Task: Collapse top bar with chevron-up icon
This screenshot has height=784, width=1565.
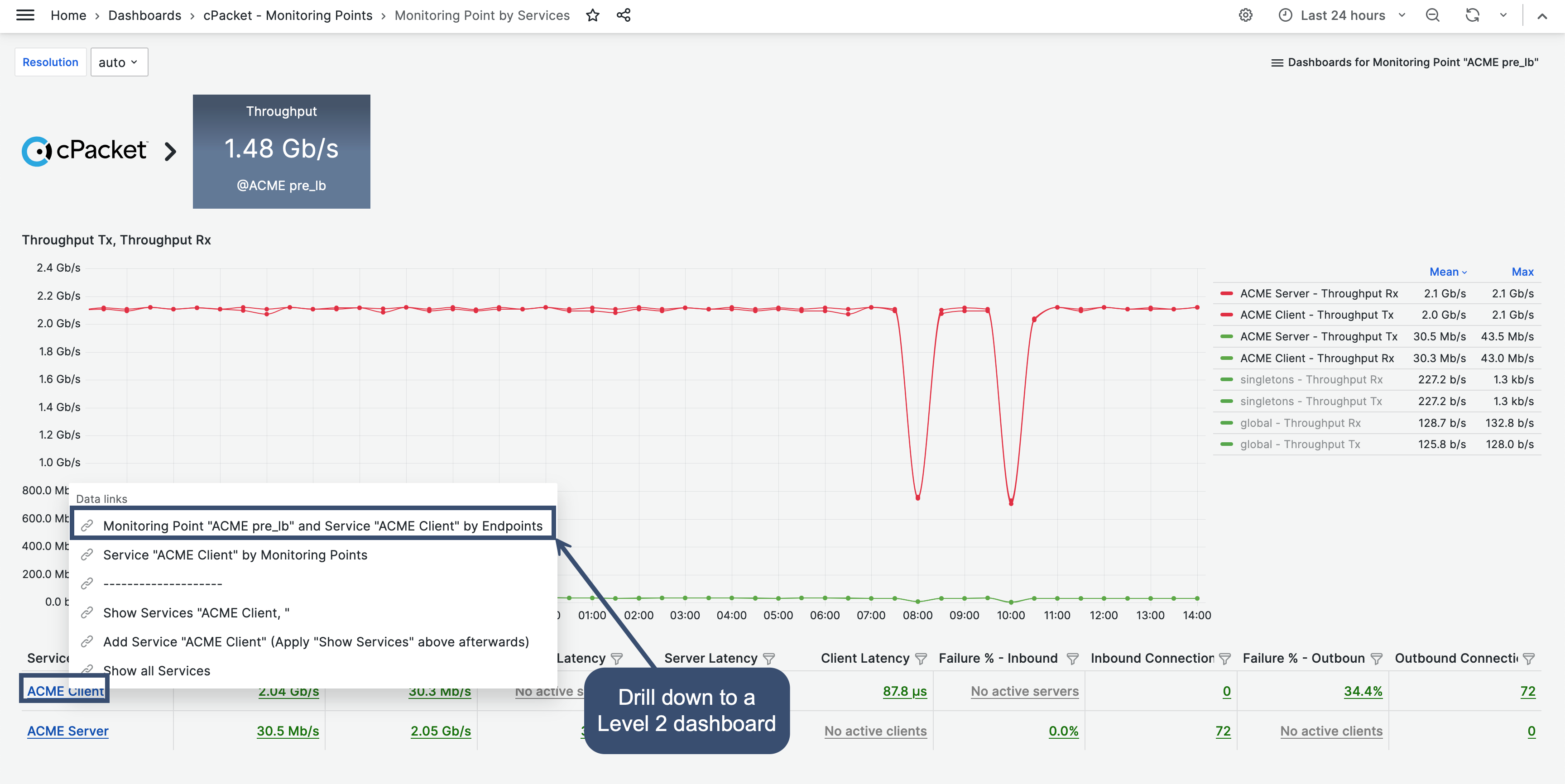Action: (1542, 16)
